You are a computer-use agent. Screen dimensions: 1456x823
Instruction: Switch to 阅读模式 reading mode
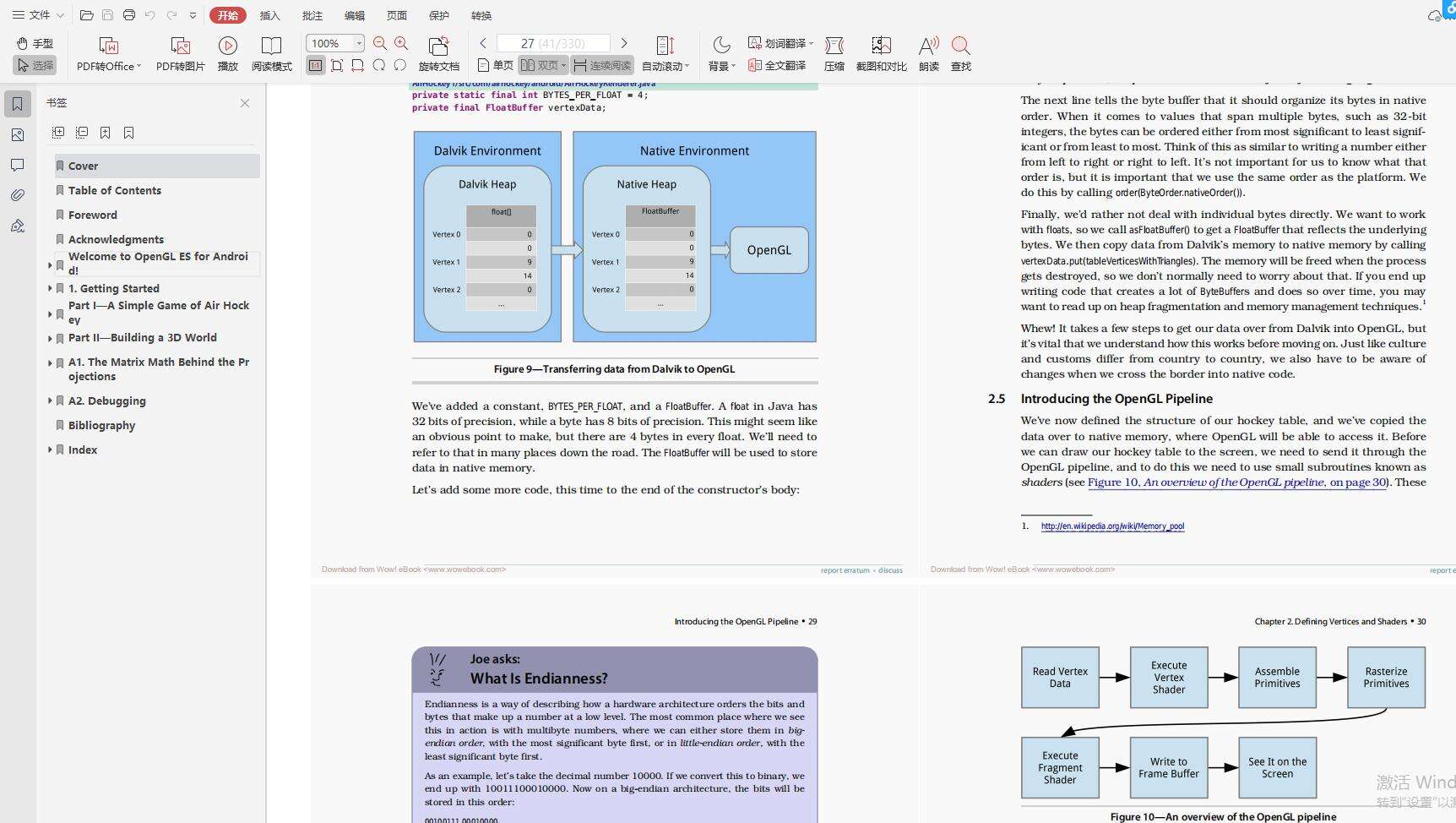coord(271,54)
